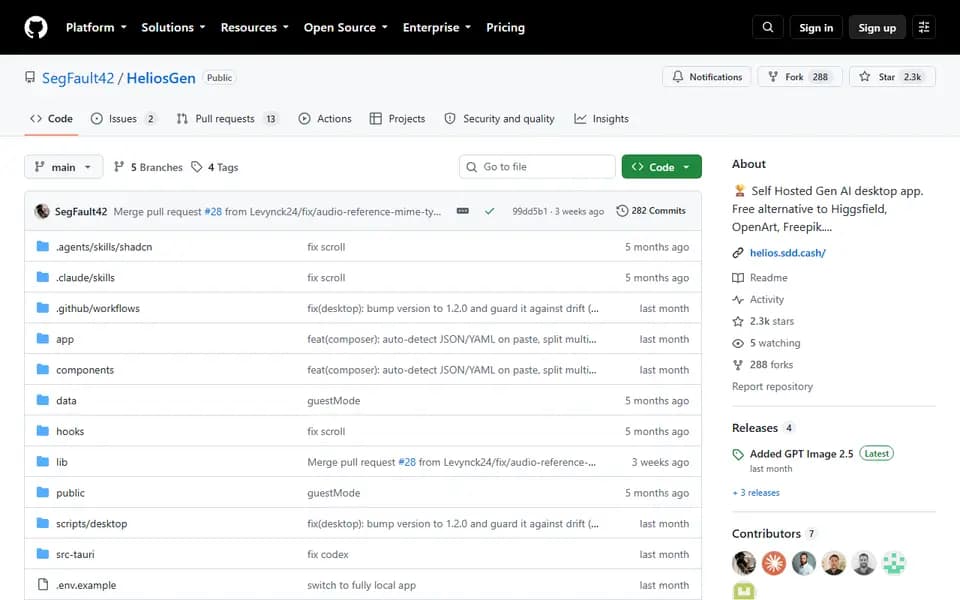Open the Open Source dropdown
This screenshot has height=600, width=960.
pyautogui.click(x=346, y=28)
